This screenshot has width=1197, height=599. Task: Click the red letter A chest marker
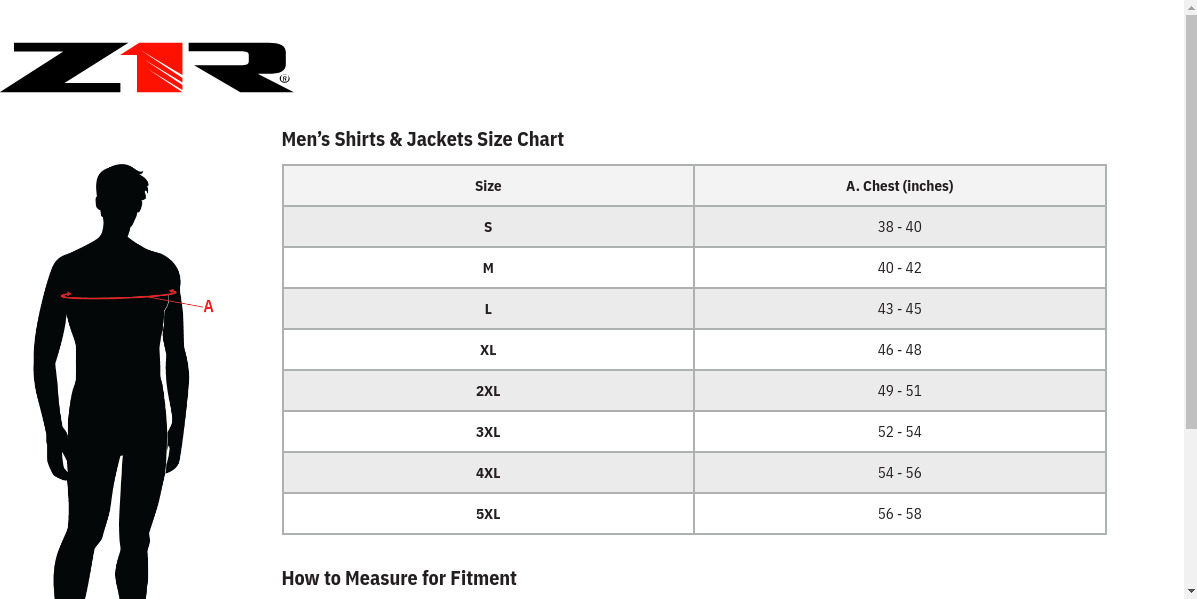(x=208, y=307)
